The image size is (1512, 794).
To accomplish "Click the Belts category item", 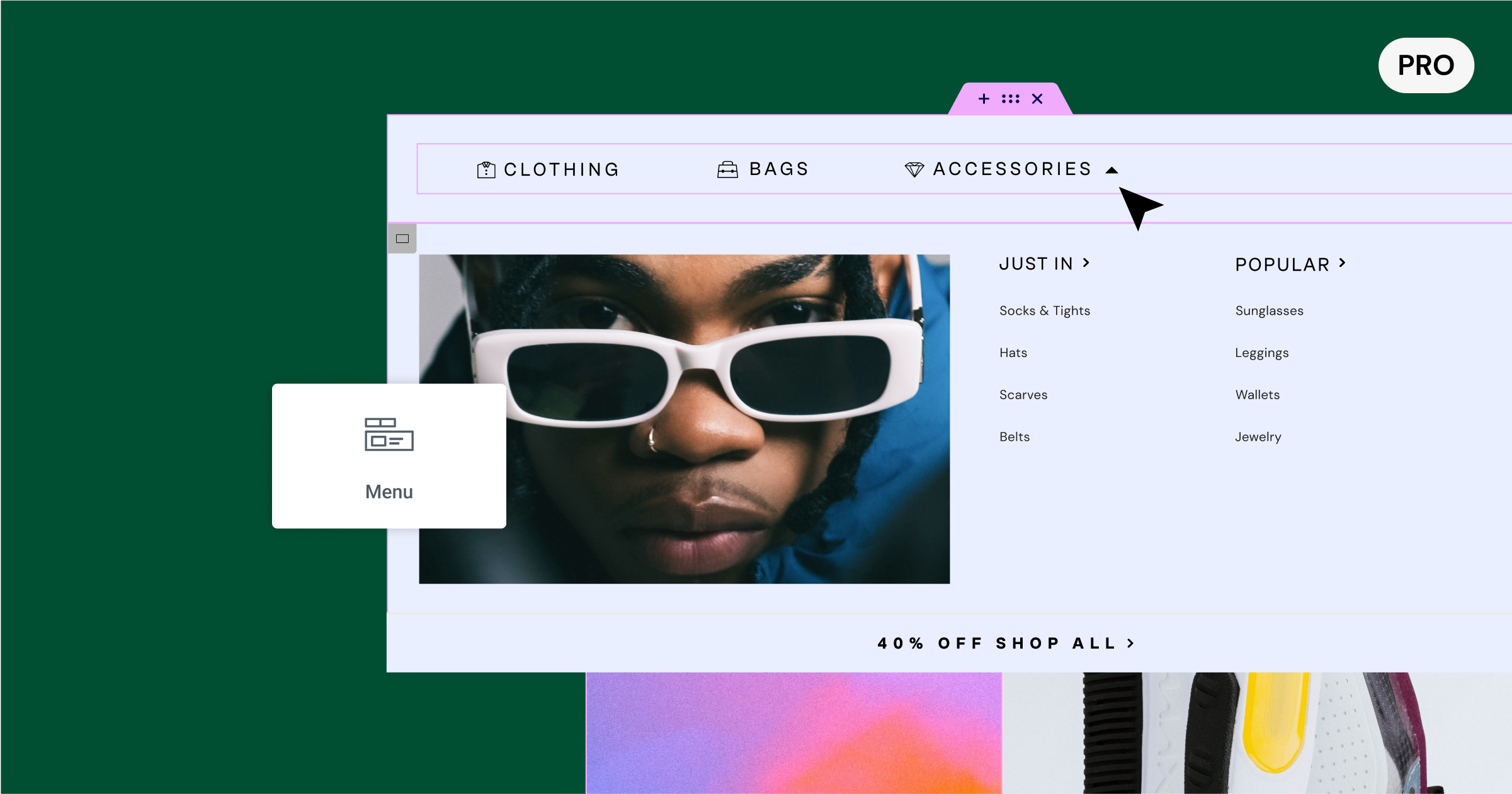I will 1014,437.
